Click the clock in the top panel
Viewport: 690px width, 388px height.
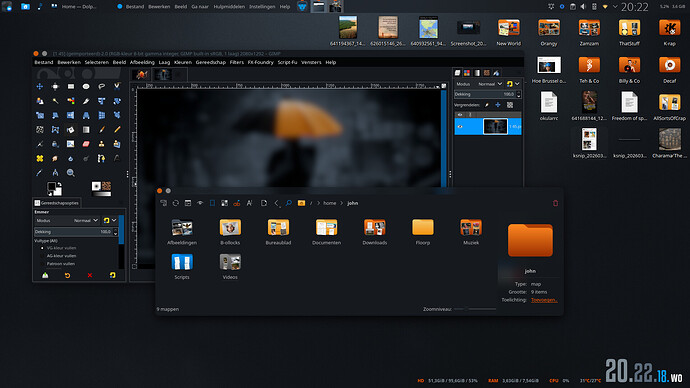[x=634, y=7]
